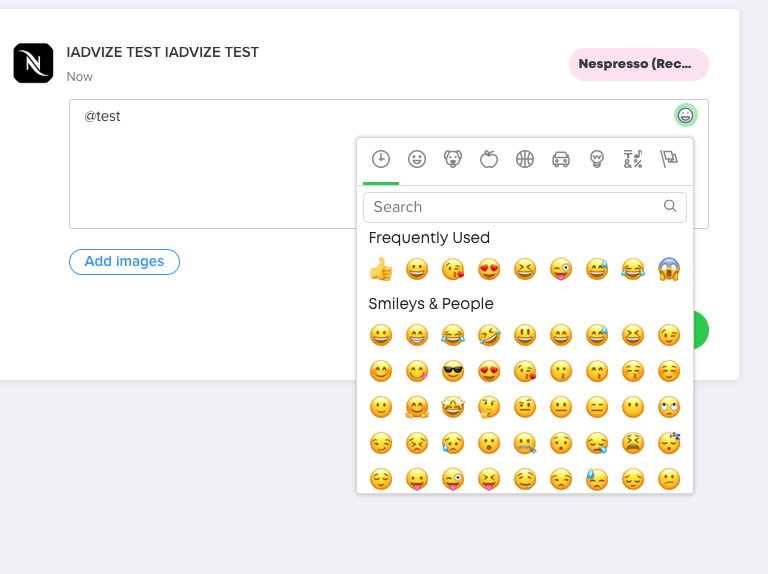
Task: Insert the plain tongue-out face emoji
Action: [417, 479]
